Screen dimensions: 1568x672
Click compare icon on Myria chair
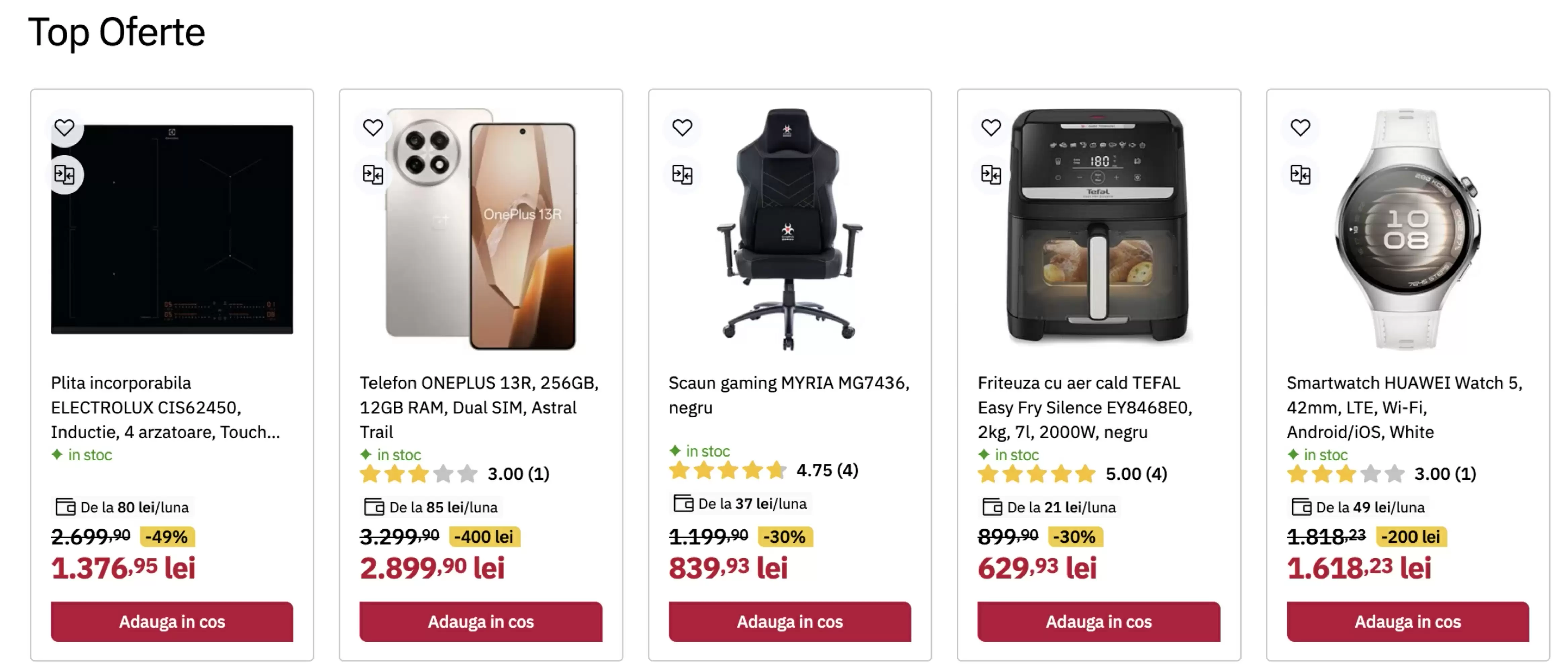(x=682, y=175)
